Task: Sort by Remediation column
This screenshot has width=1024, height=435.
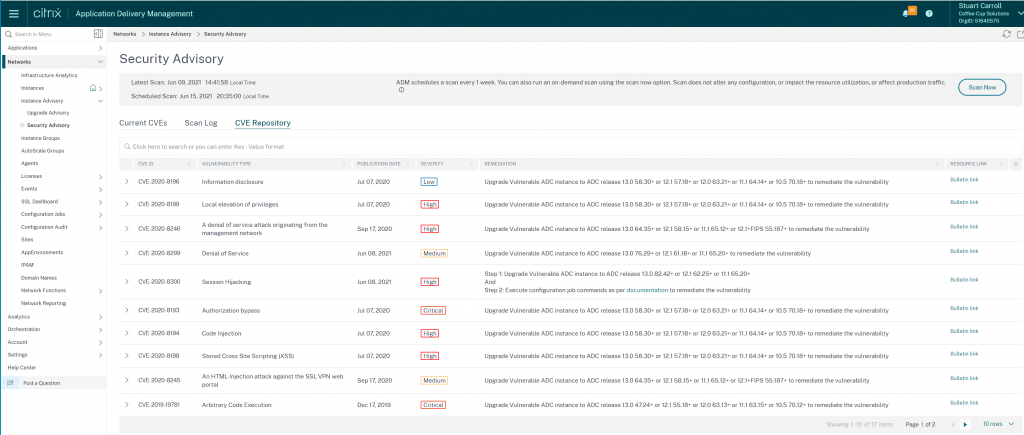Action: tap(939, 164)
